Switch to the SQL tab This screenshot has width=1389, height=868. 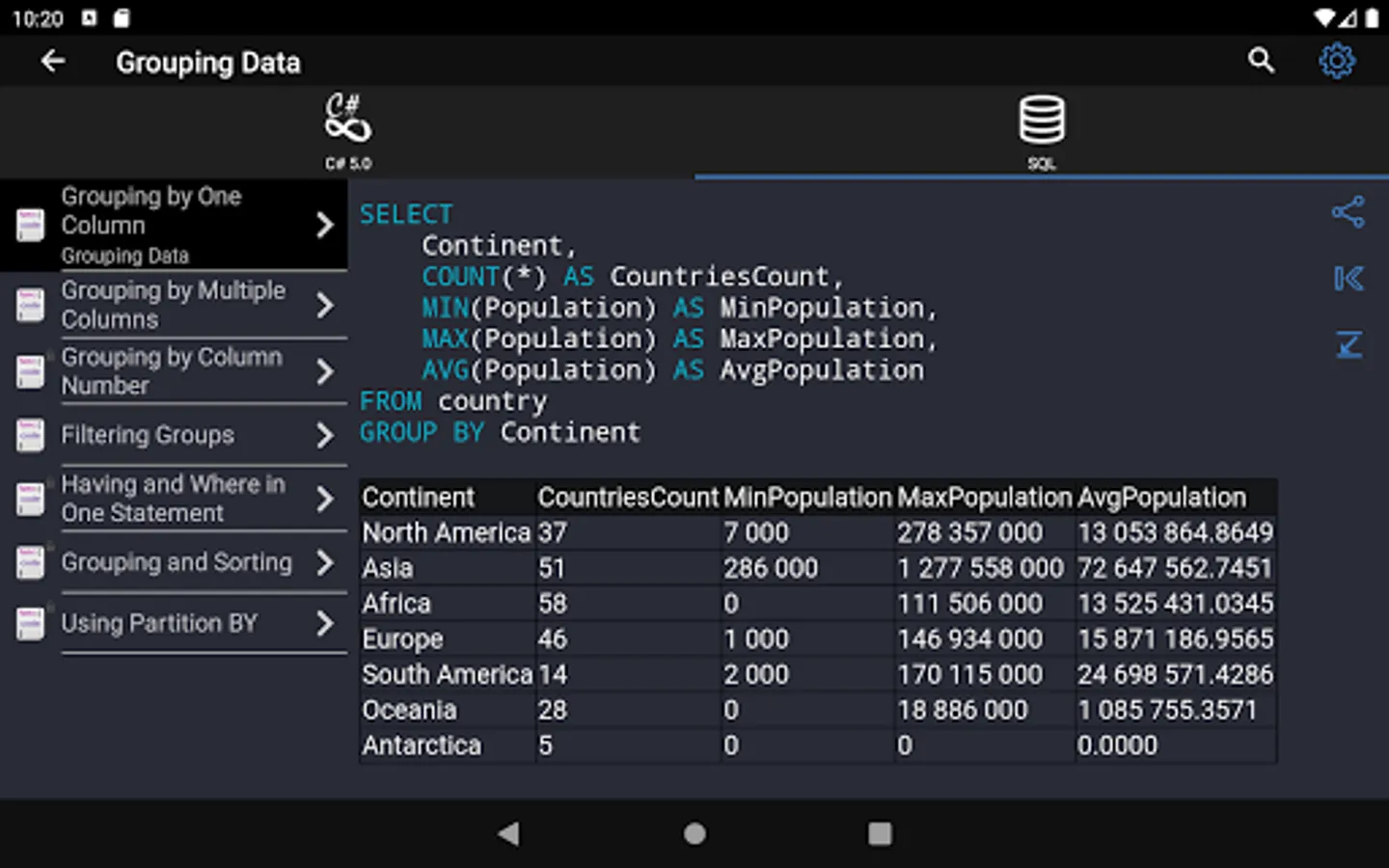click(1042, 132)
